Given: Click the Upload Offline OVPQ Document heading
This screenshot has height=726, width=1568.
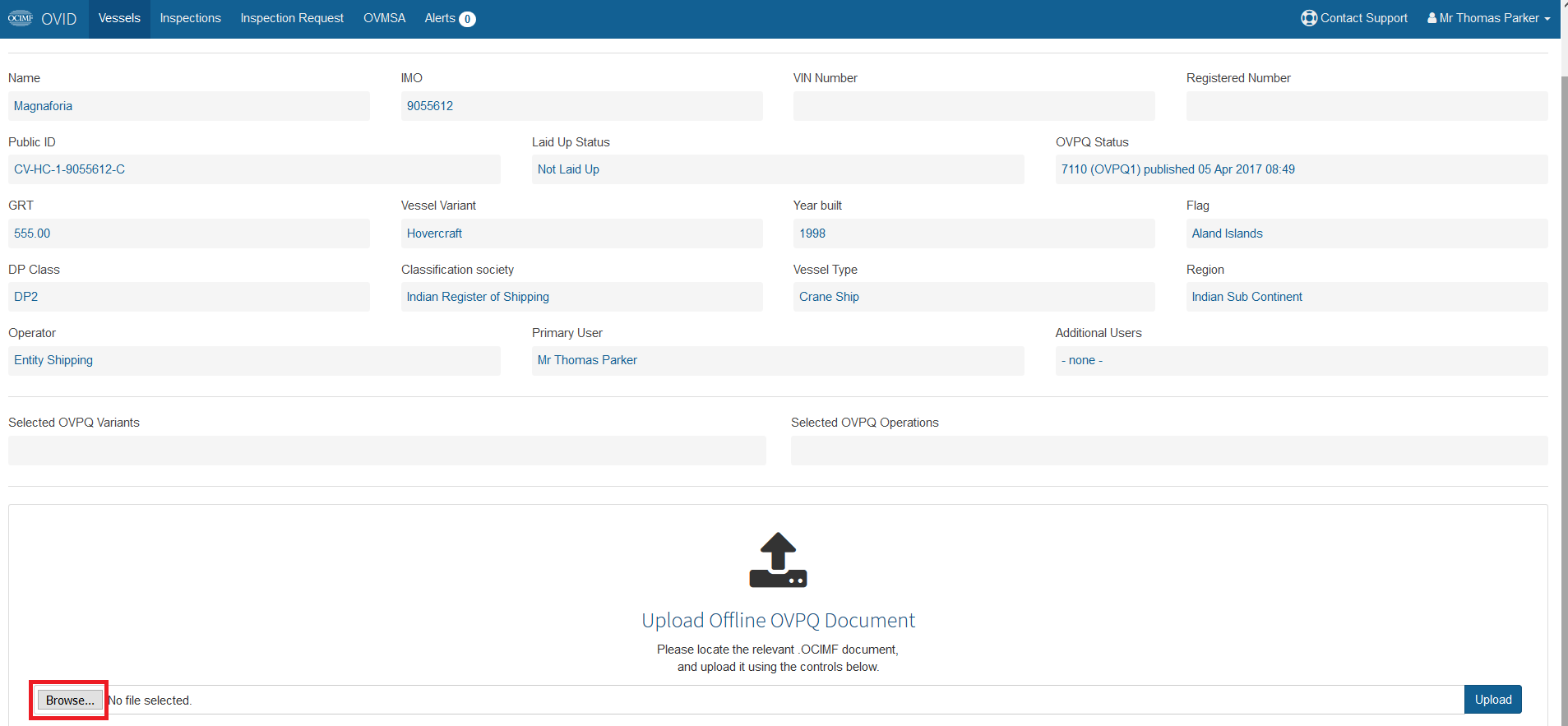Looking at the screenshot, I should (778, 620).
